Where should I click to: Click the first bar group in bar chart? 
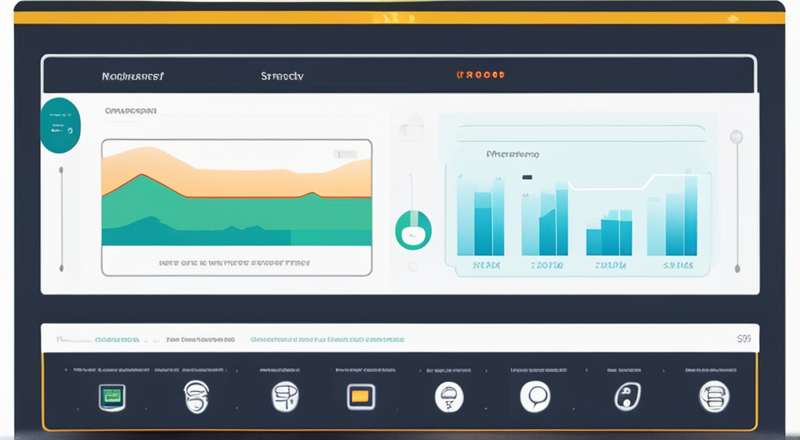tap(481, 217)
